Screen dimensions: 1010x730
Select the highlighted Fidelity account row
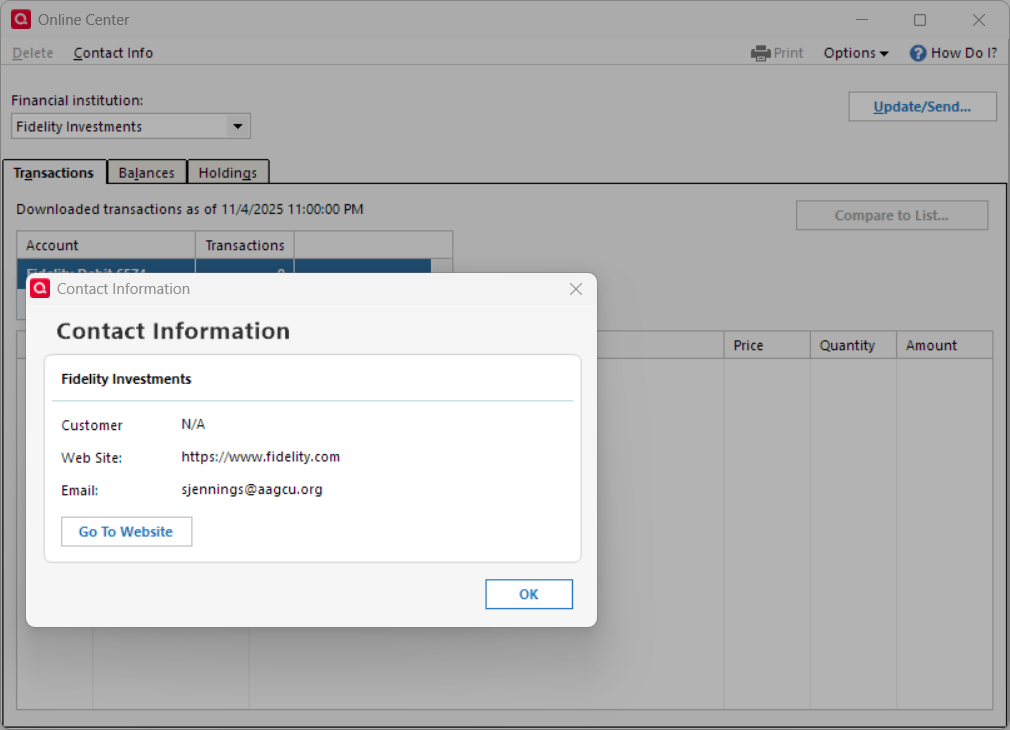(224, 266)
